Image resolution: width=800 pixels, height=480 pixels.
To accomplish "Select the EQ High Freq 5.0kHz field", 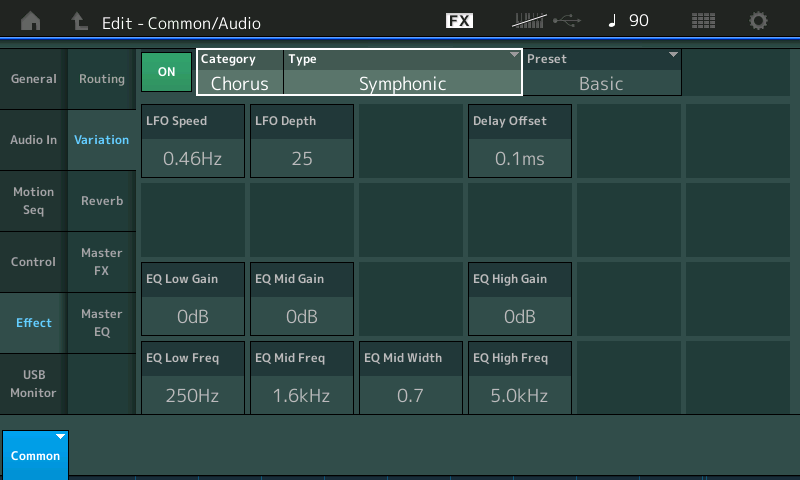I will (x=519, y=378).
